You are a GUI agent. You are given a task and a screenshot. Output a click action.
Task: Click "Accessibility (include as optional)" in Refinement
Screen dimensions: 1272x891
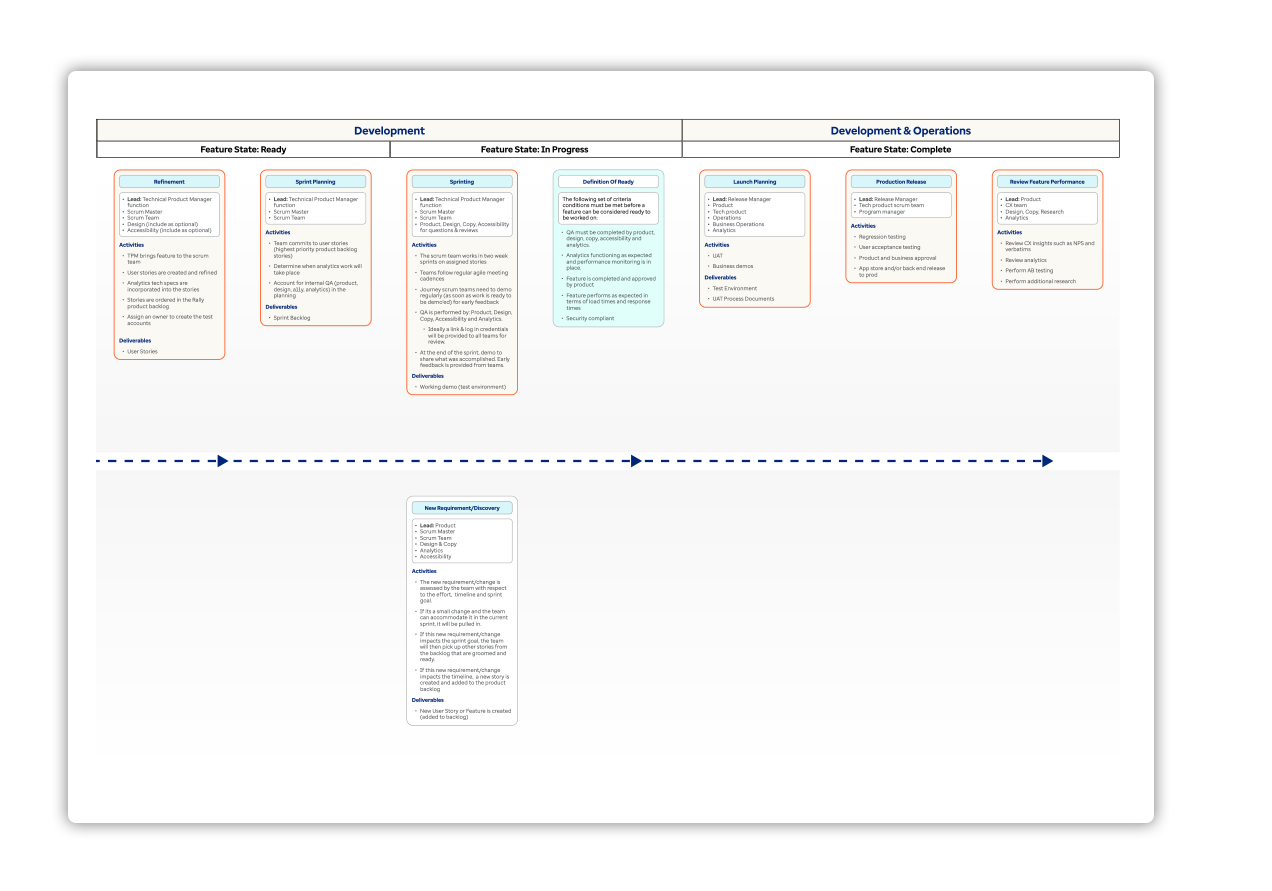pyautogui.click(x=169, y=230)
